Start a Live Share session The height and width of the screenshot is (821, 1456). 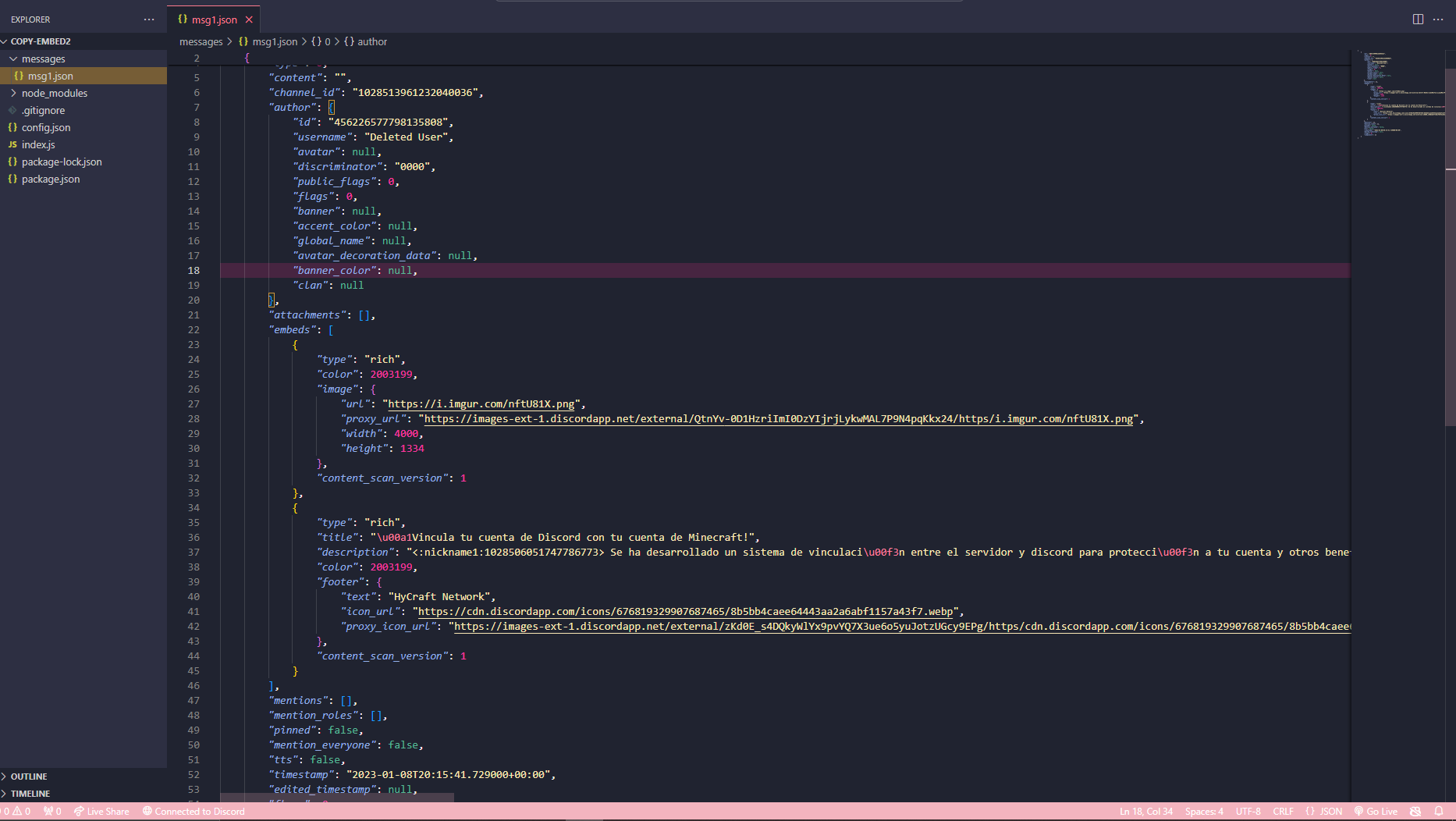click(x=101, y=812)
